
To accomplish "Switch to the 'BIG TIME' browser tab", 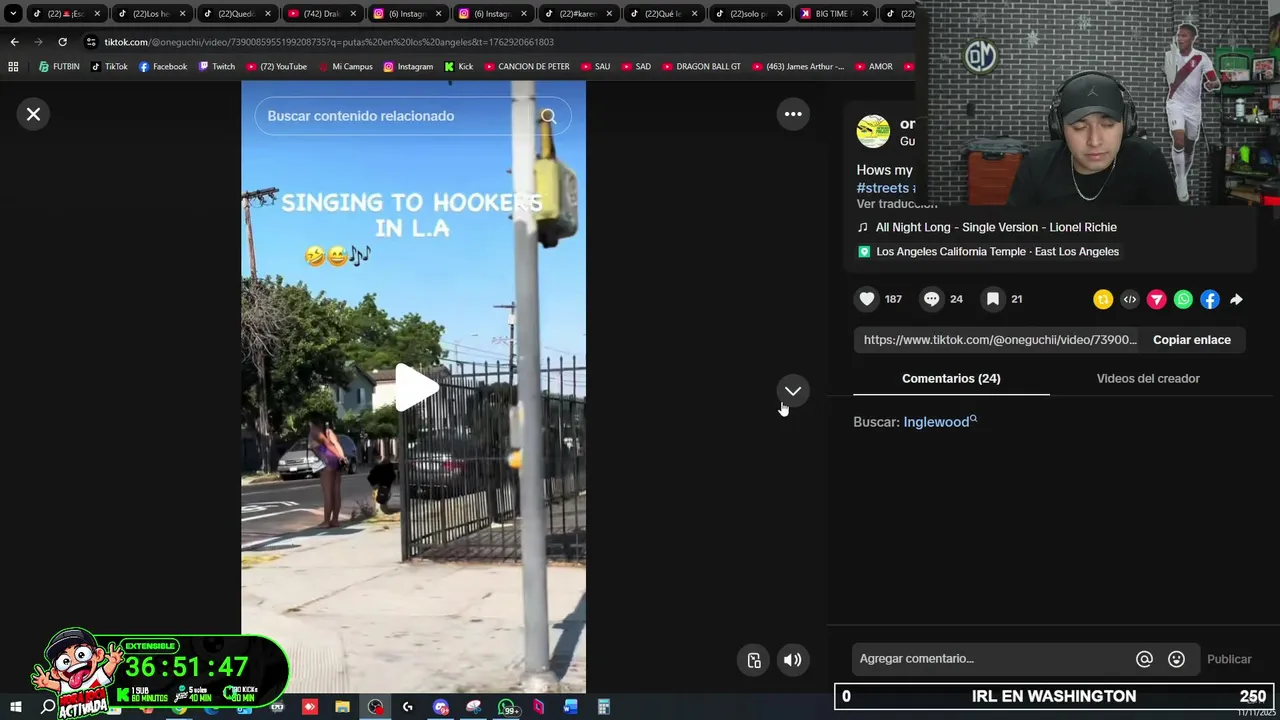I will click(x=834, y=14).
